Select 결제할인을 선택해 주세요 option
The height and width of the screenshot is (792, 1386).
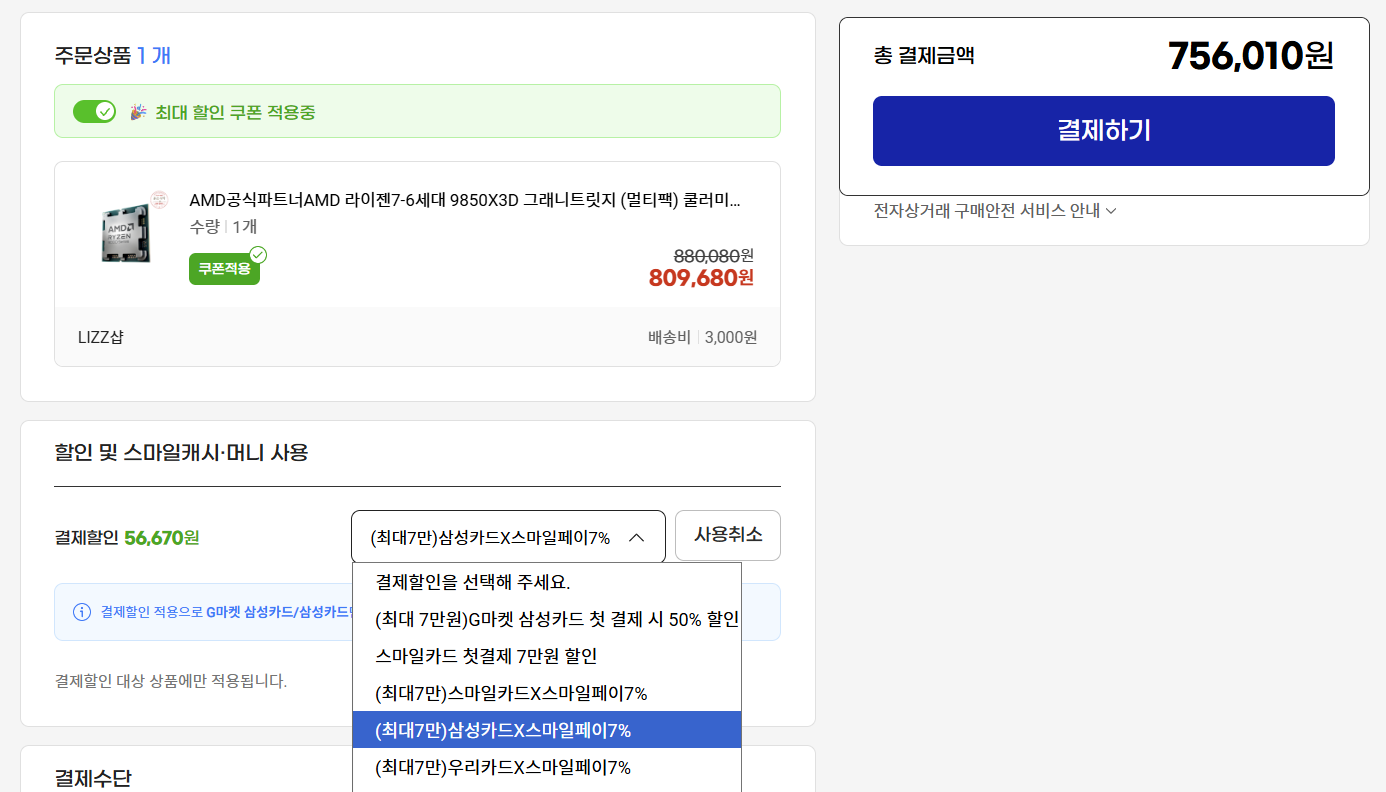[x=473, y=582]
